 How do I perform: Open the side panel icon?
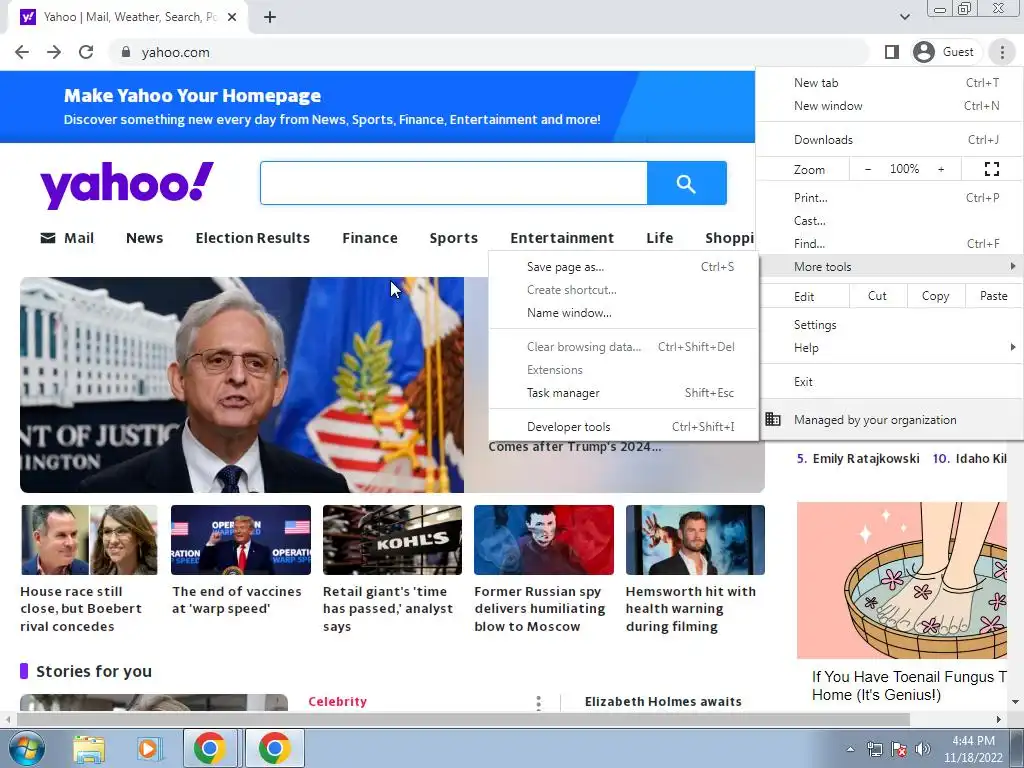point(891,52)
